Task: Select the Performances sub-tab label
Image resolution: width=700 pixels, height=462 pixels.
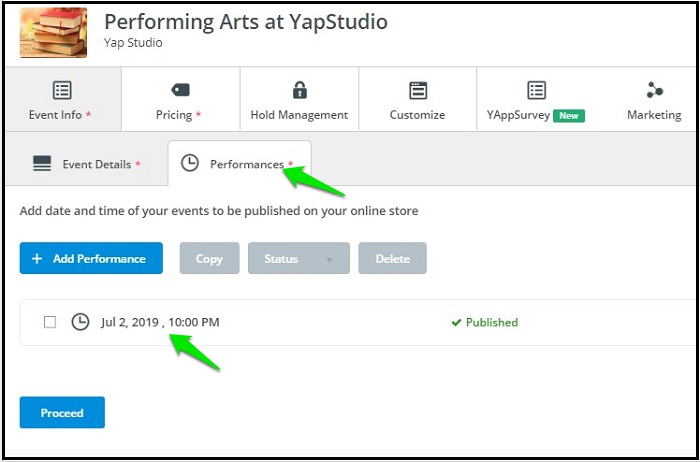Action: 247,164
